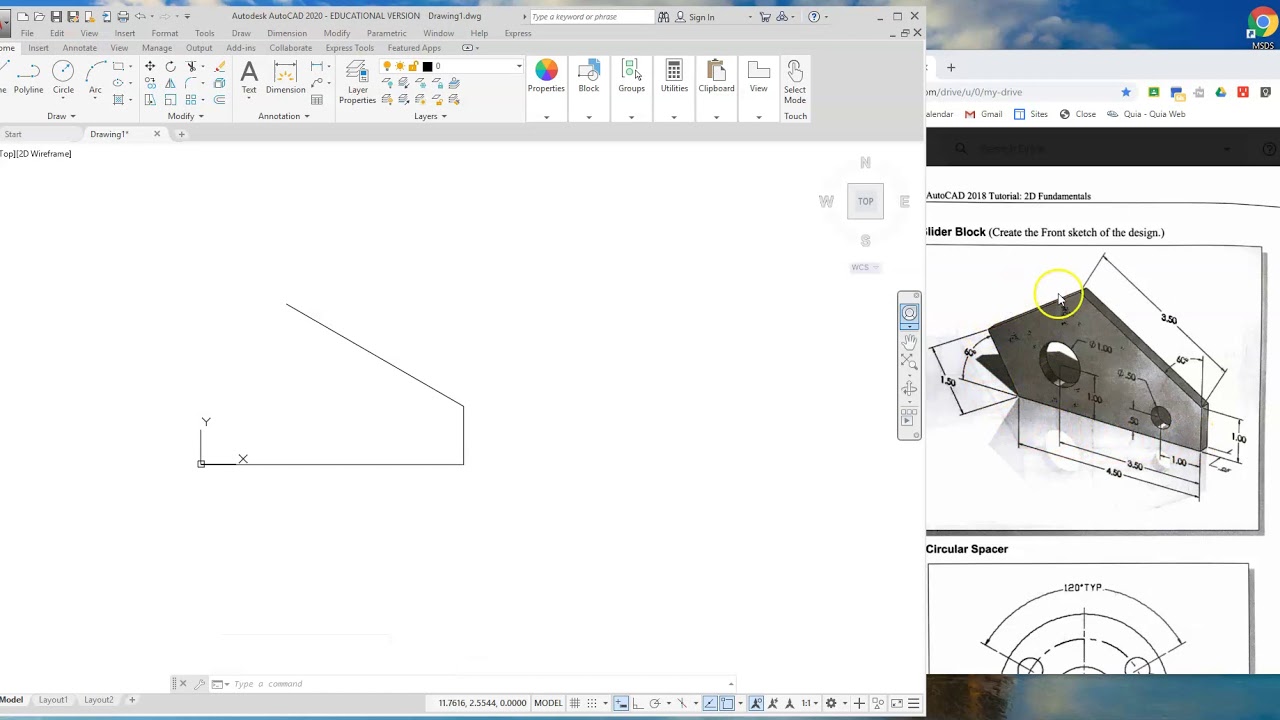Expand the Block panel dropdown arrow
The width and height of the screenshot is (1280, 720).
click(589, 117)
